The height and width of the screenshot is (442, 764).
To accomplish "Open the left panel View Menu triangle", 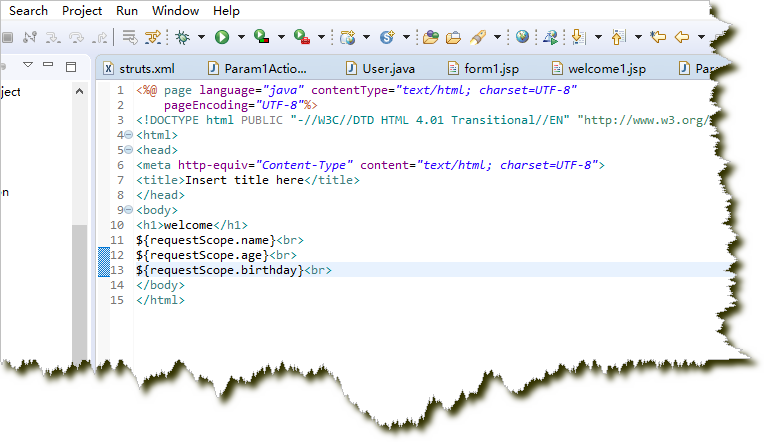I will (28, 64).
